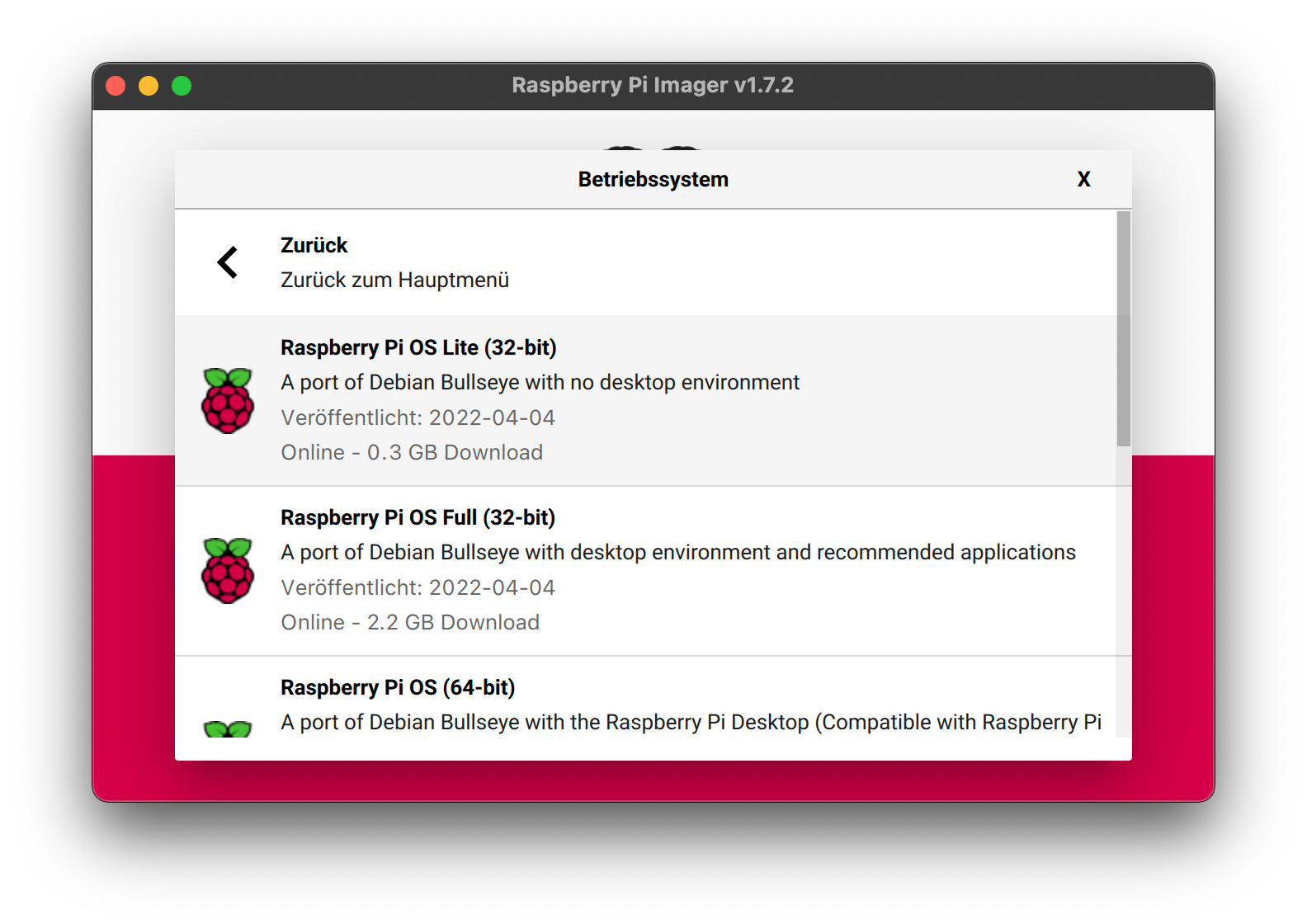Click the Raspberry Pi OS Lite raspberry logo
1307x924 pixels.
pyautogui.click(x=228, y=401)
